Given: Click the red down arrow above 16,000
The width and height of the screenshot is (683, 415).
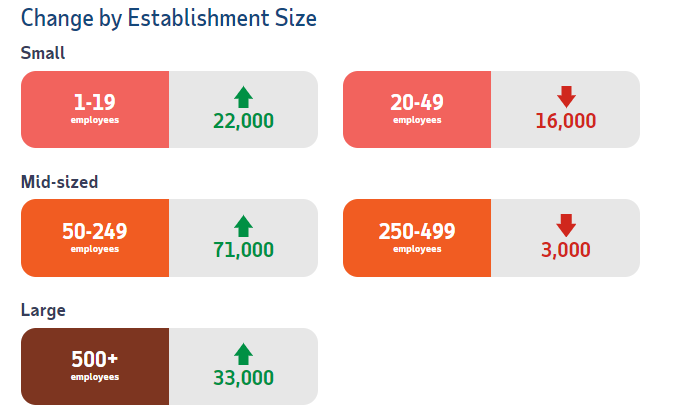Looking at the screenshot, I should [x=566, y=97].
